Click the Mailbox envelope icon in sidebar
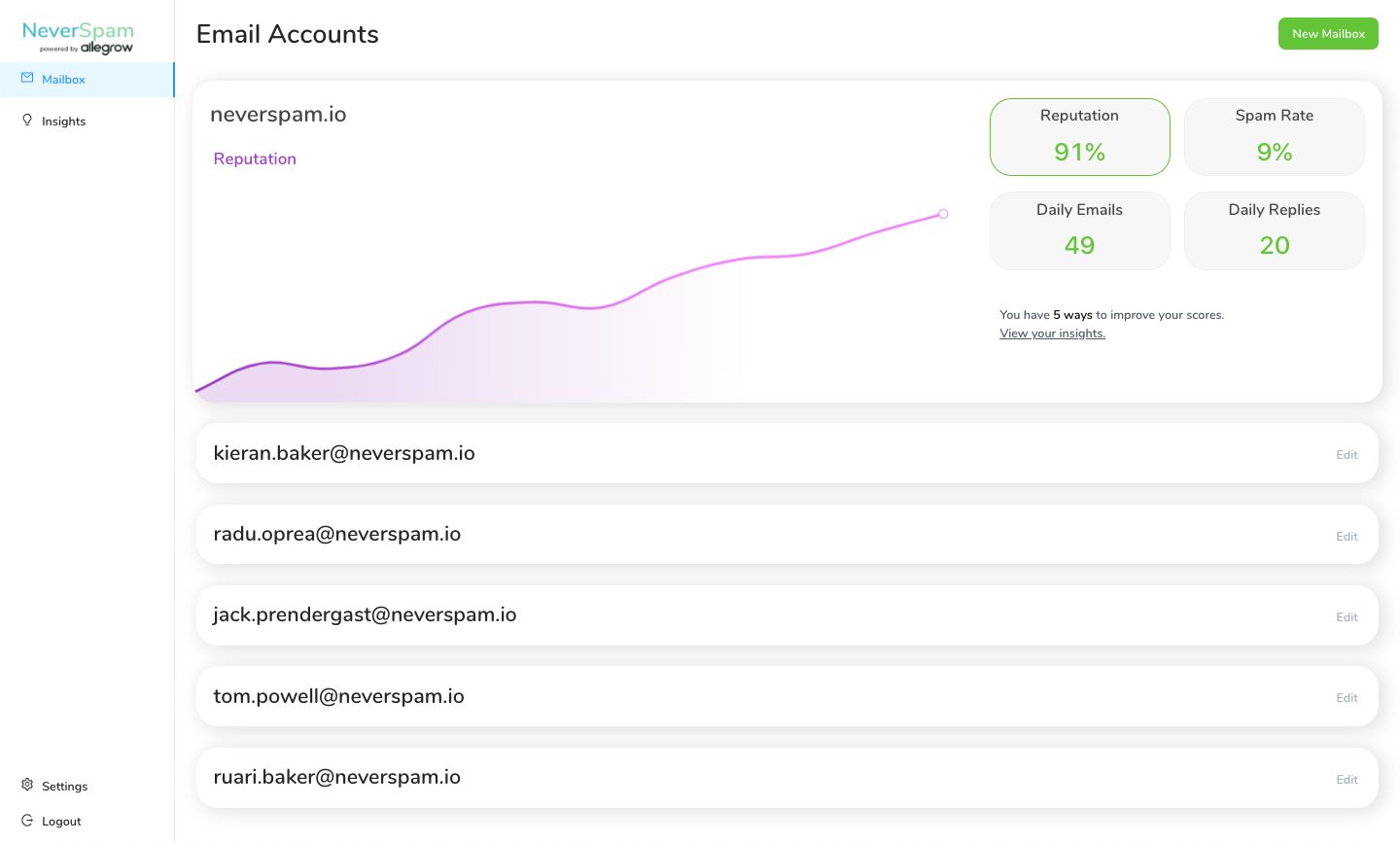 pos(27,79)
